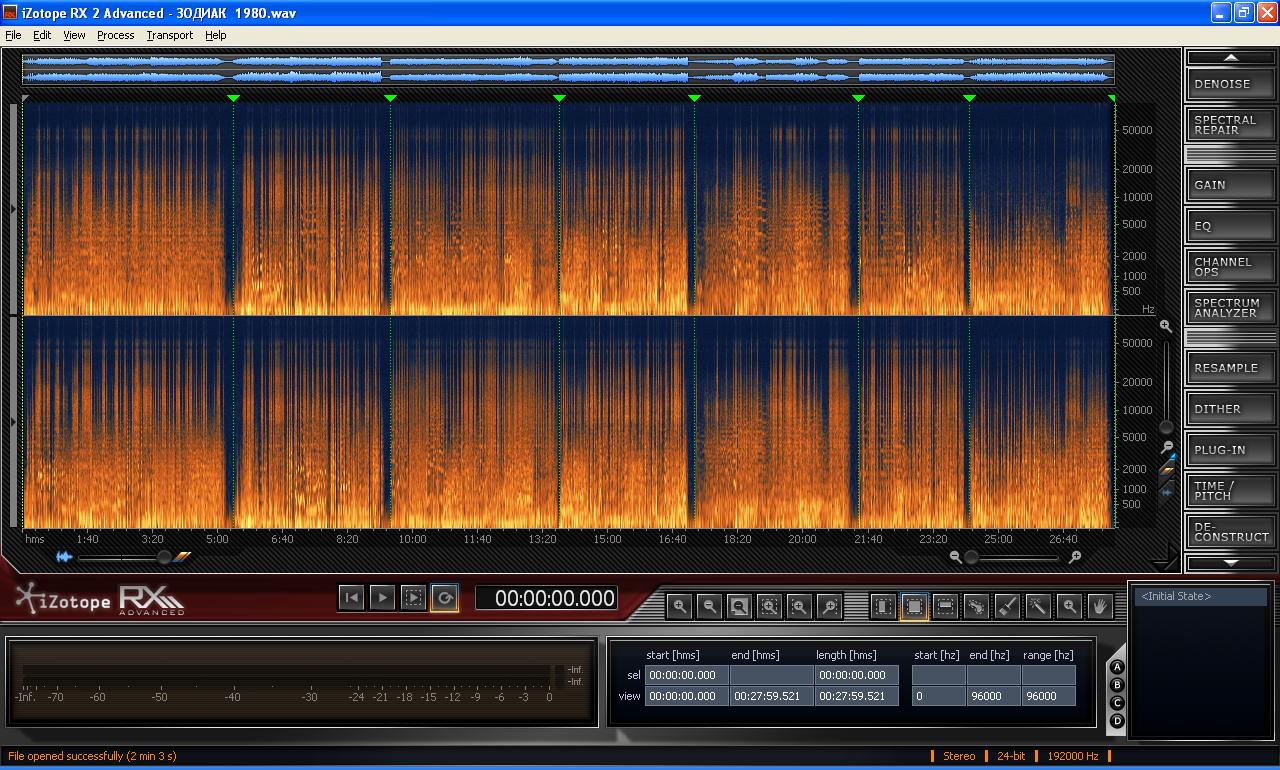Open the Channel Ops module
The width and height of the screenshot is (1280, 770).
point(1231,267)
